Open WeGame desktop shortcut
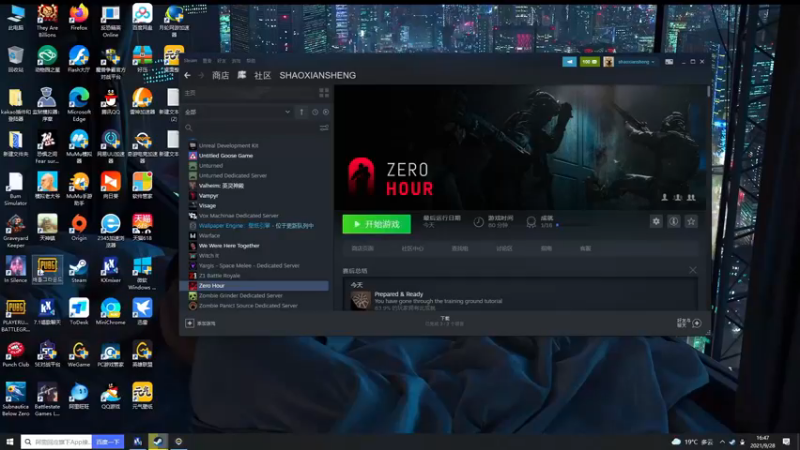Image resolution: width=800 pixels, height=450 pixels. [79, 354]
